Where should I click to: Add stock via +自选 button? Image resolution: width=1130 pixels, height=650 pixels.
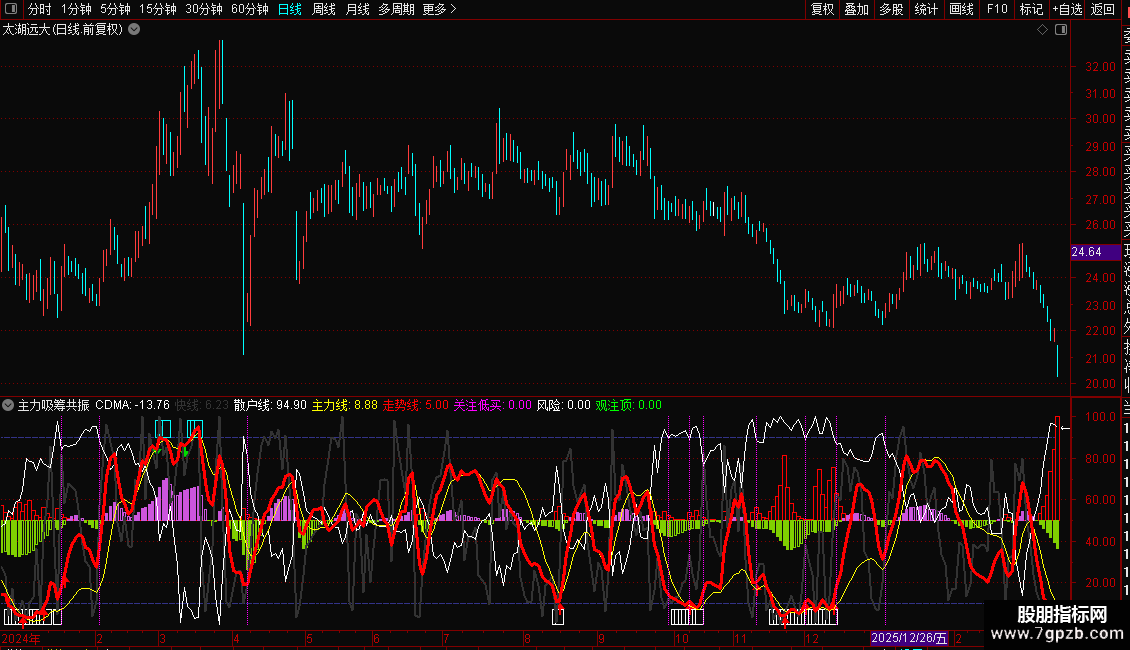(x=1067, y=9)
